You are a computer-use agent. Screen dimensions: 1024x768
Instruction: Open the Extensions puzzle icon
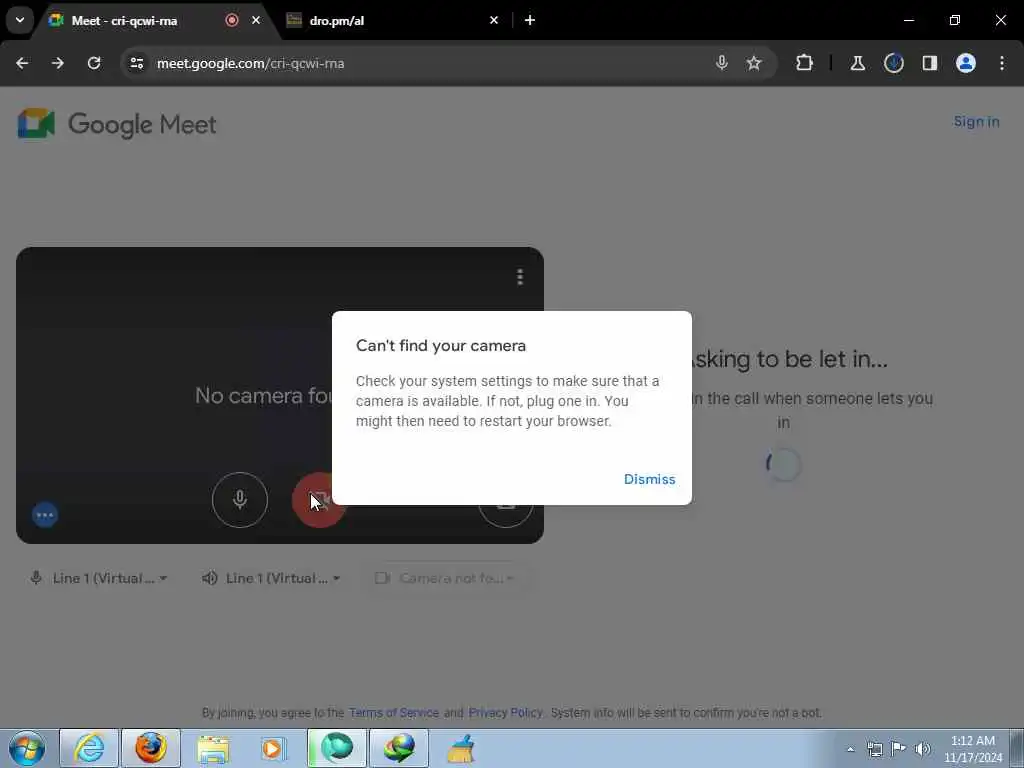[x=805, y=63]
